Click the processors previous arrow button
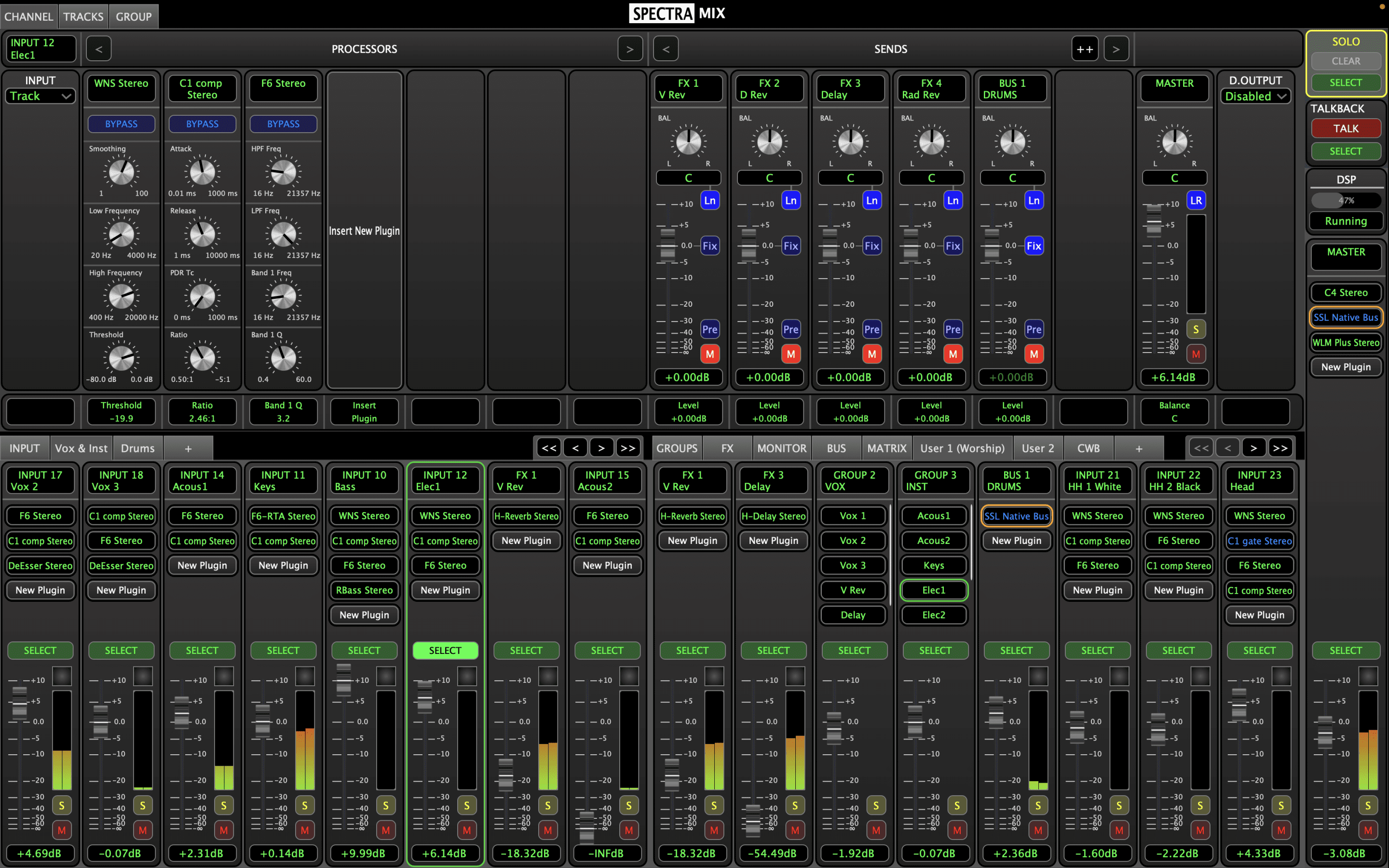The image size is (1389, 868). coord(99,49)
